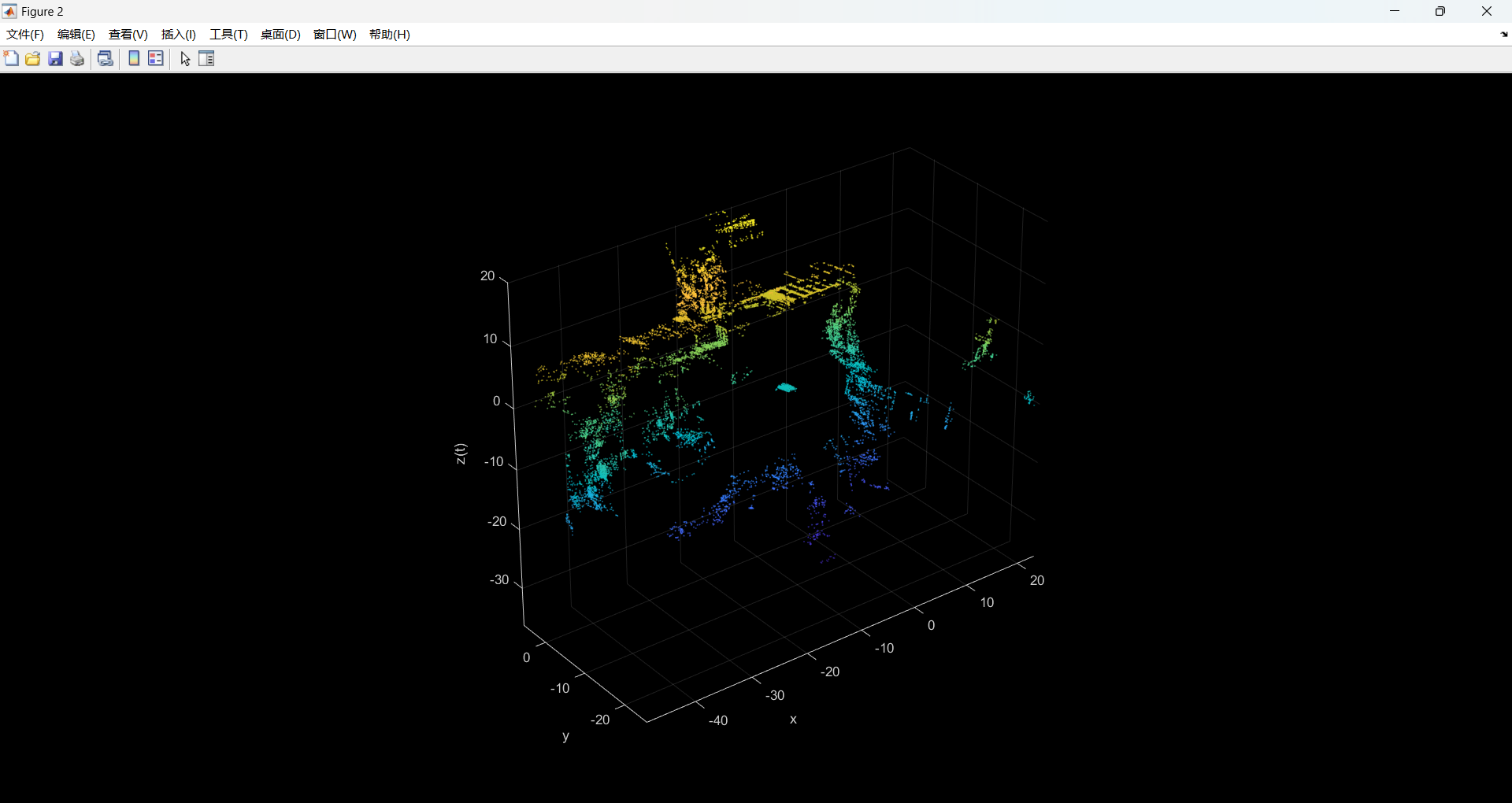Restore down the Figure 2 window
Screen dimensions: 1512x803
pyautogui.click(x=1440, y=11)
